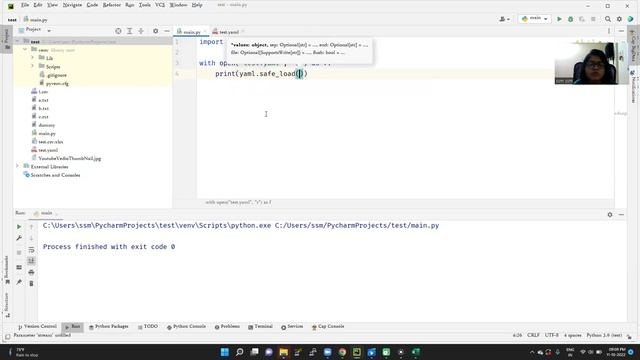Click the Stop icon in top toolbar
Viewport: 640px width, 360px height.
(x=593, y=19)
